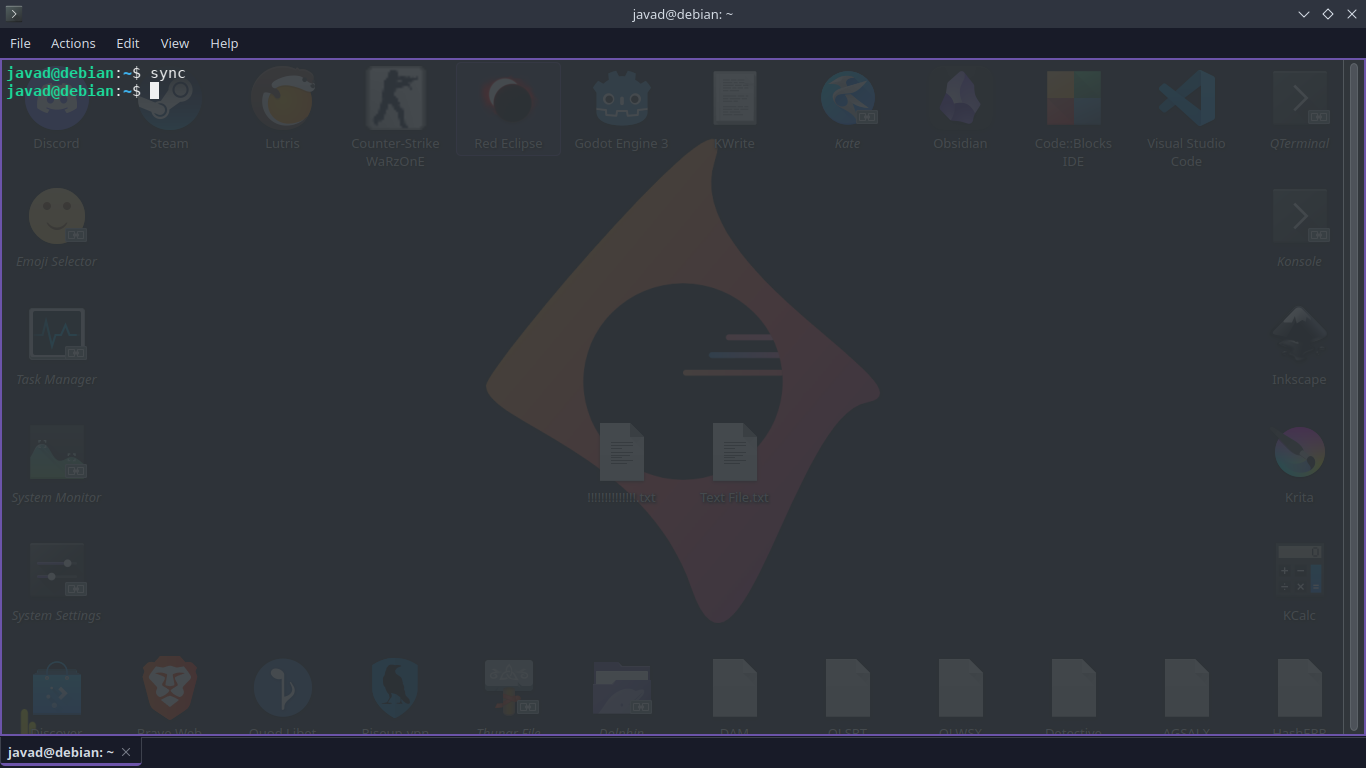Open the Help menu
Viewport: 1366px width, 768px height.
coord(224,43)
